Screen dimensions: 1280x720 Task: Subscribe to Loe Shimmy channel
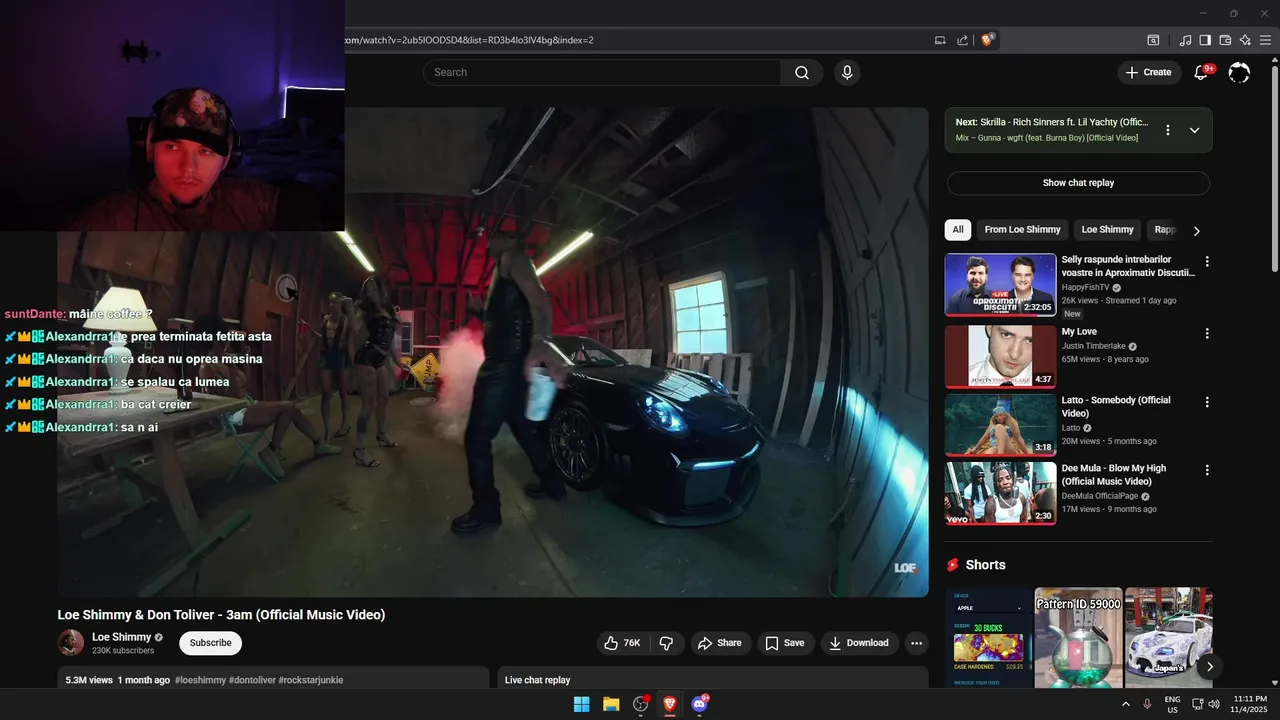(210, 643)
